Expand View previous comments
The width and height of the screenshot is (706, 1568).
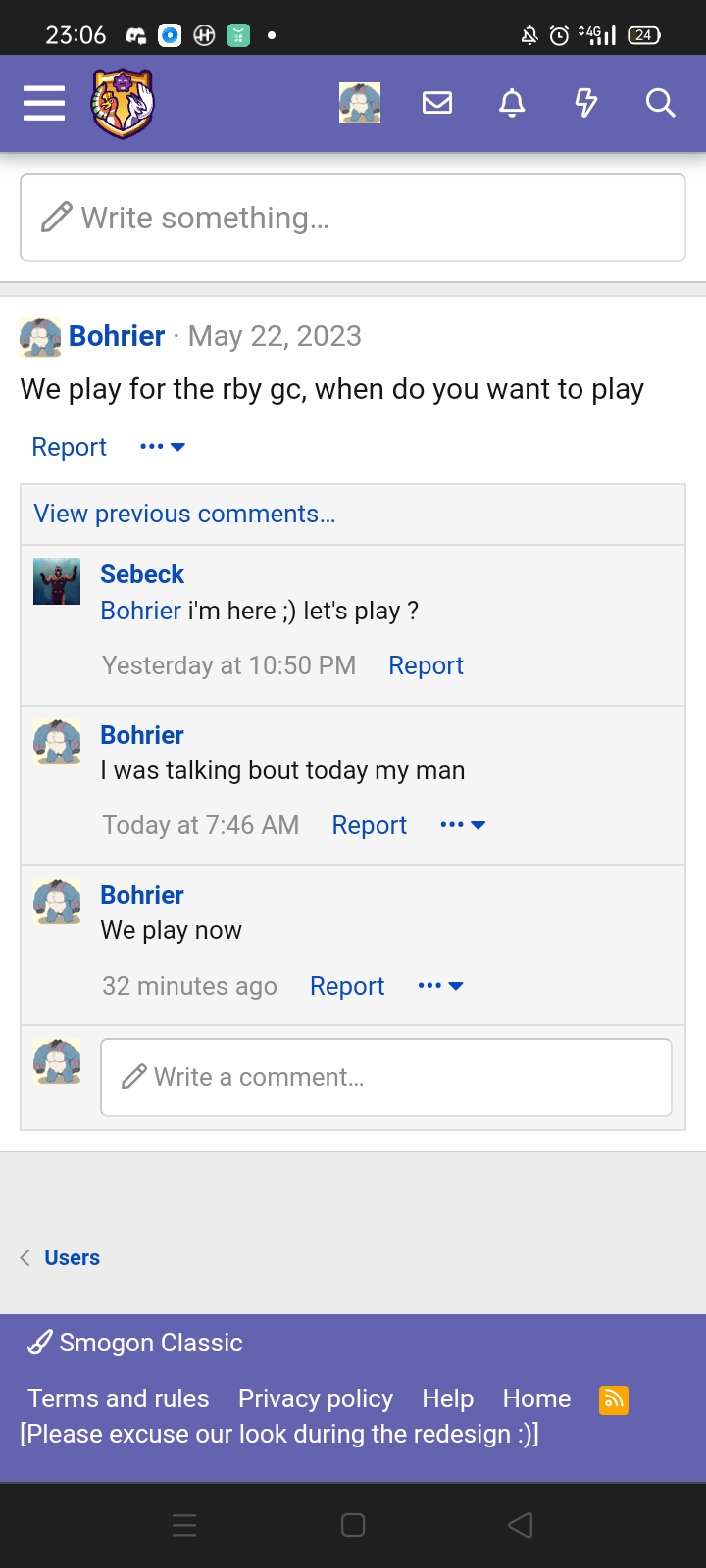(184, 514)
